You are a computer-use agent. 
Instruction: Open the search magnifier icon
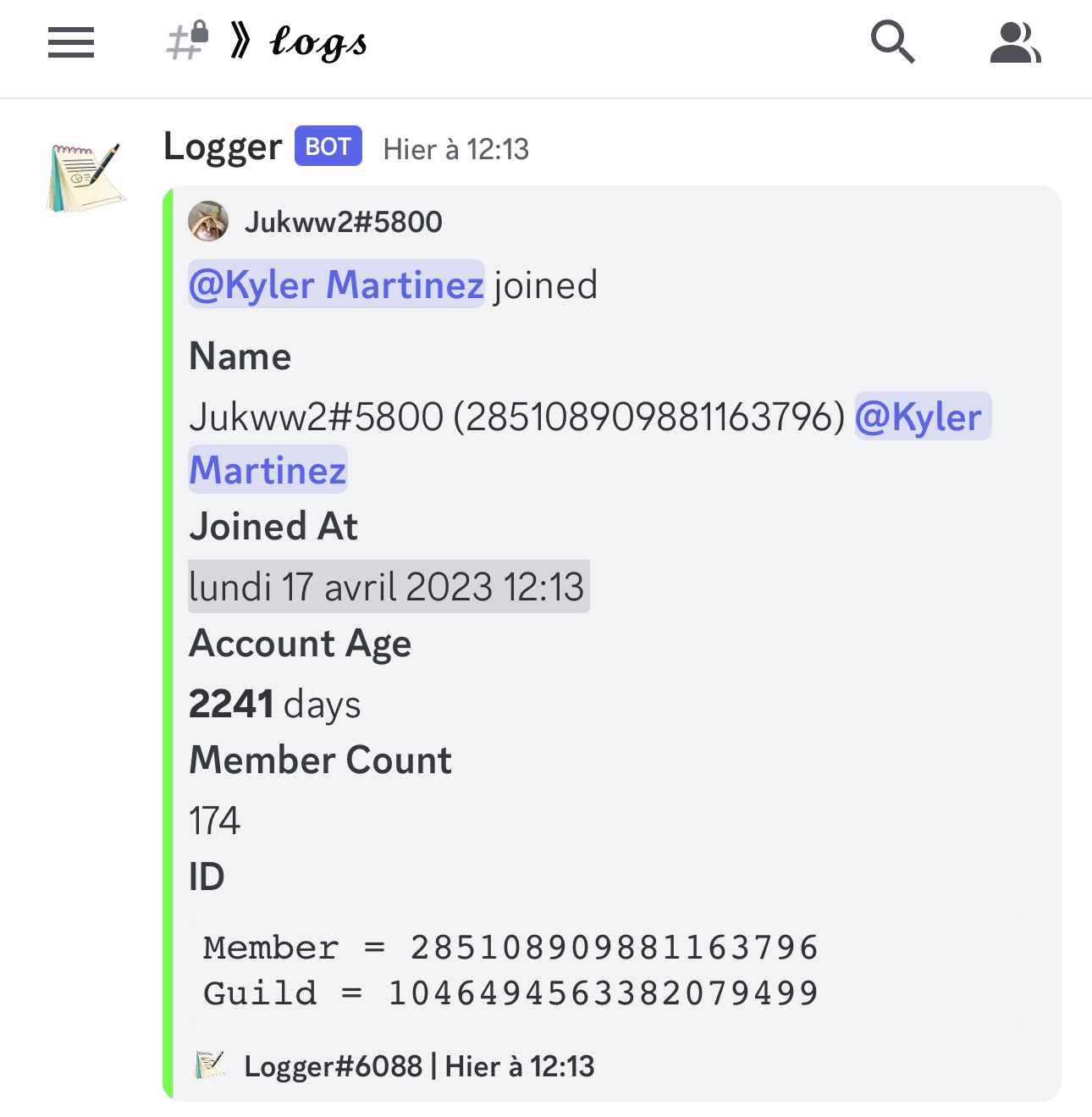[x=893, y=42]
